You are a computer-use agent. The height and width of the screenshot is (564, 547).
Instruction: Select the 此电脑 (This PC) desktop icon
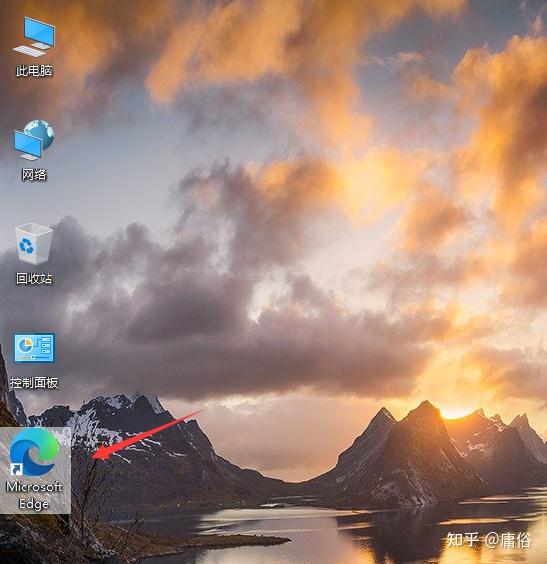(x=34, y=37)
